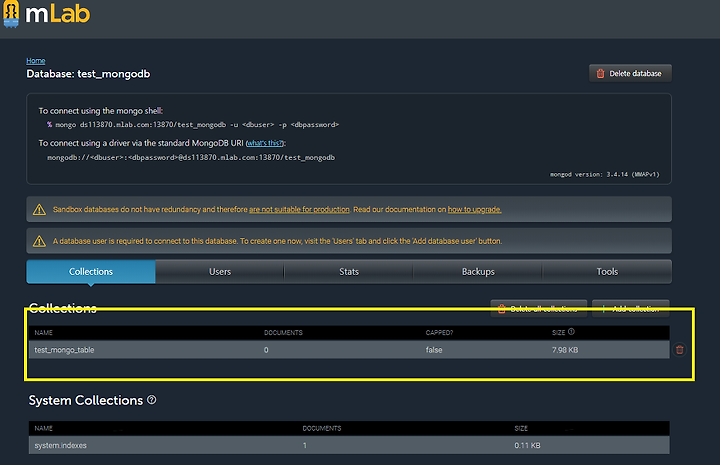
Task: Click the warning icon on the sandbox notice
Action: click(x=39, y=209)
